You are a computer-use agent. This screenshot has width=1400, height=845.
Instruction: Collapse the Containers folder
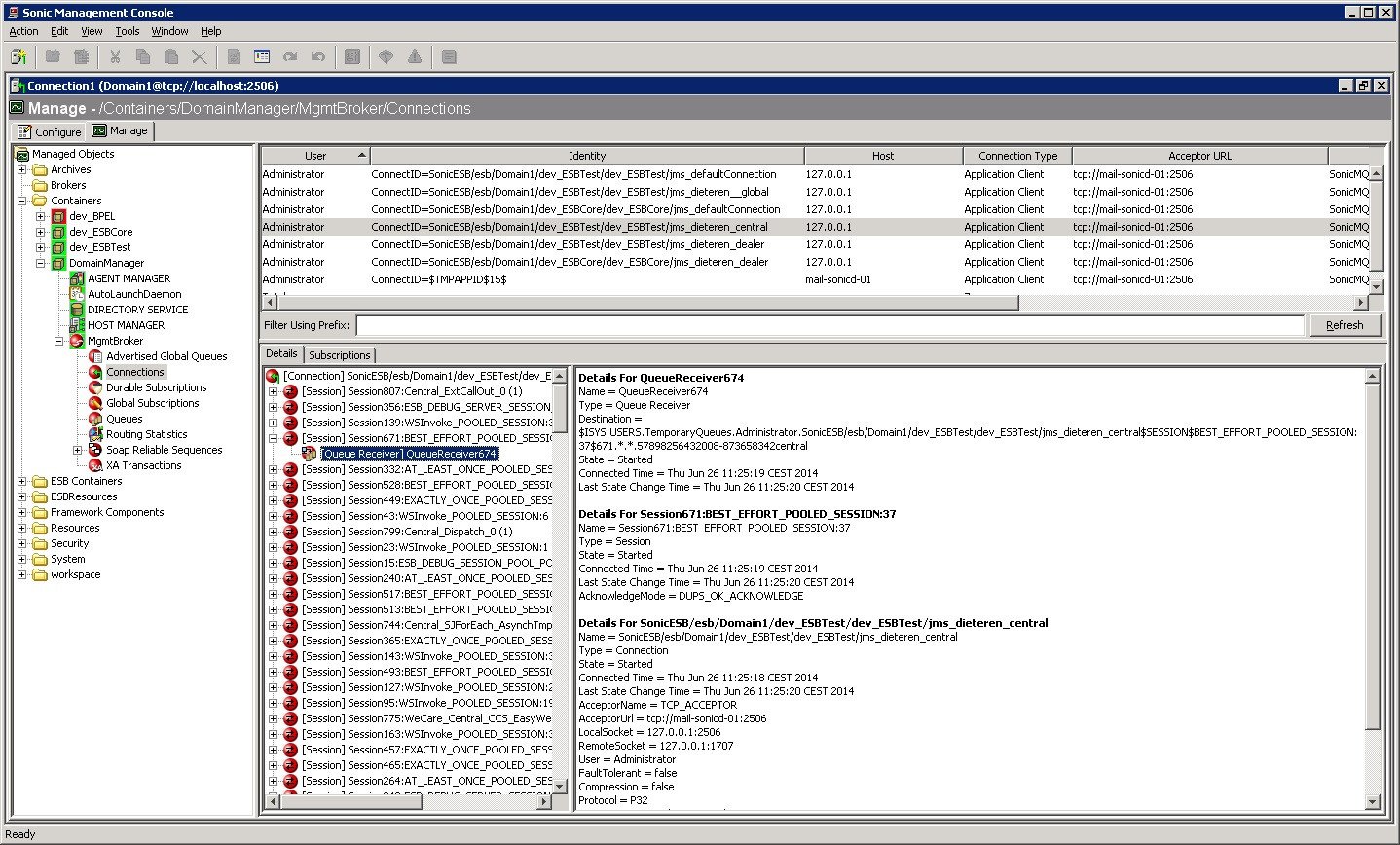[22, 201]
